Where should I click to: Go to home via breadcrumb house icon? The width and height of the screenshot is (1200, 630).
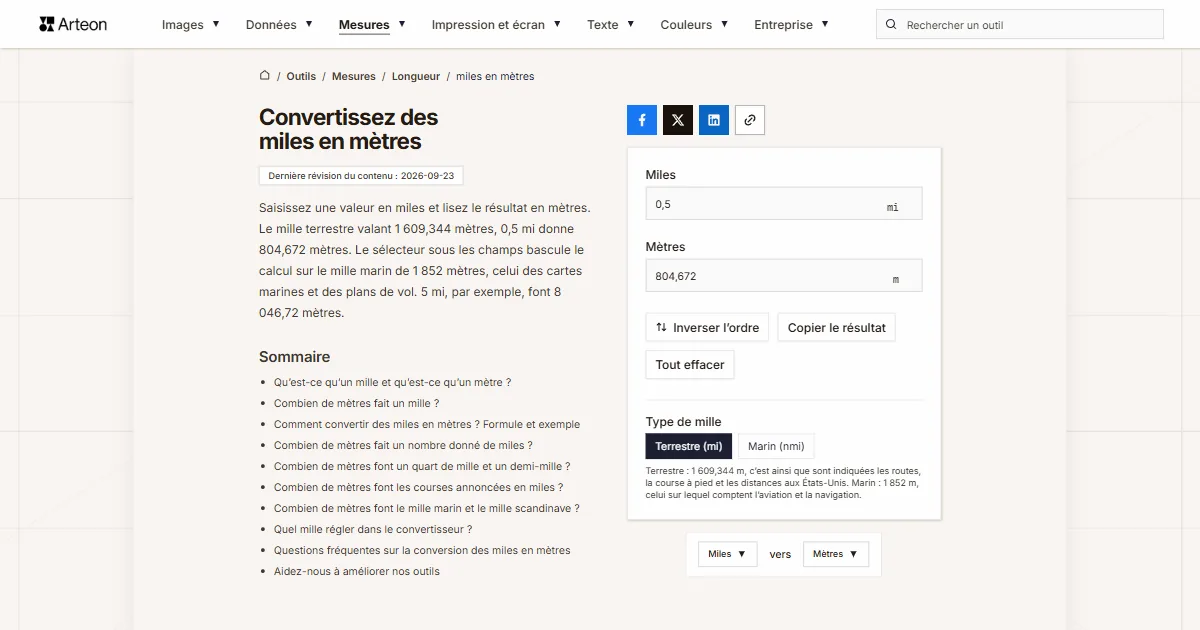(265, 76)
